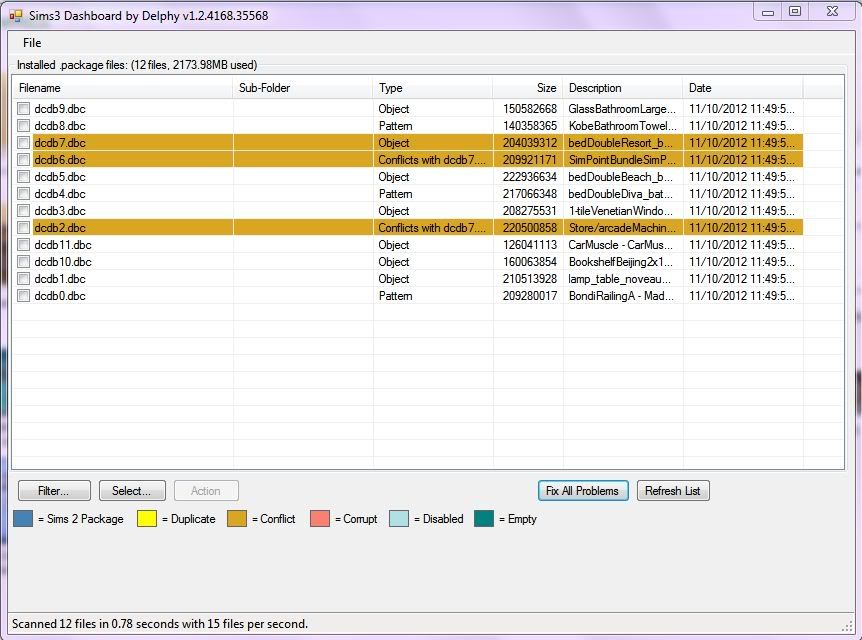
Task: Click the SimPointBundleSimP description cell
Action: (622, 160)
